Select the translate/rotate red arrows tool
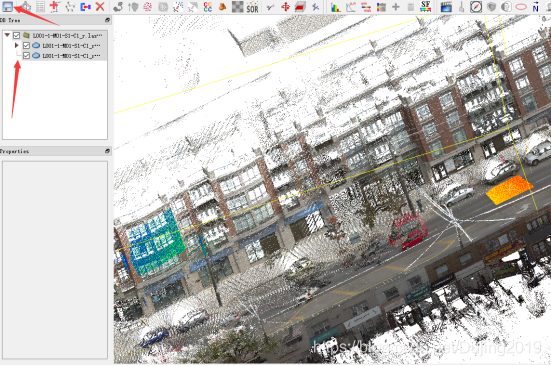 285,7
